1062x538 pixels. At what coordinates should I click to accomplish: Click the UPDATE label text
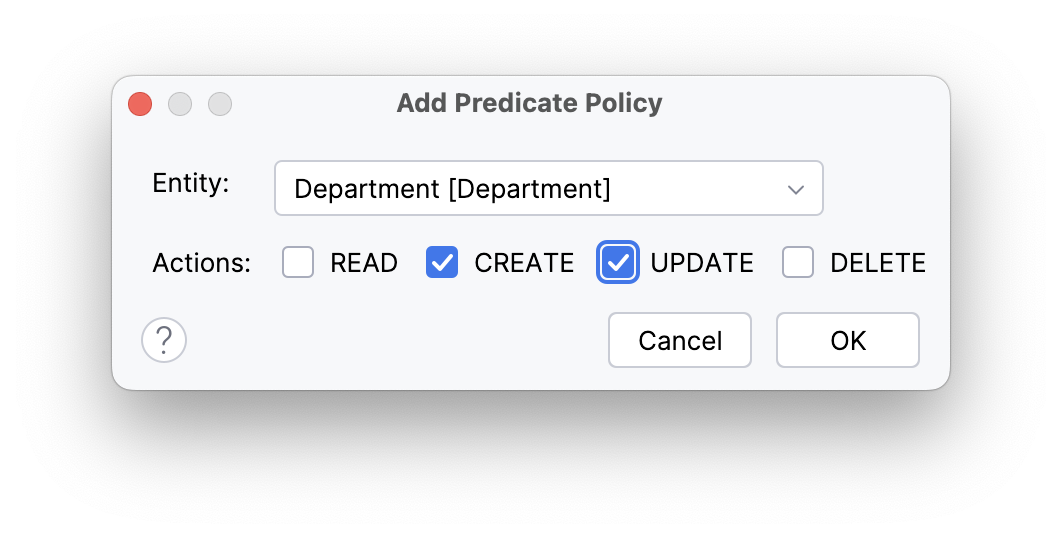[702, 263]
